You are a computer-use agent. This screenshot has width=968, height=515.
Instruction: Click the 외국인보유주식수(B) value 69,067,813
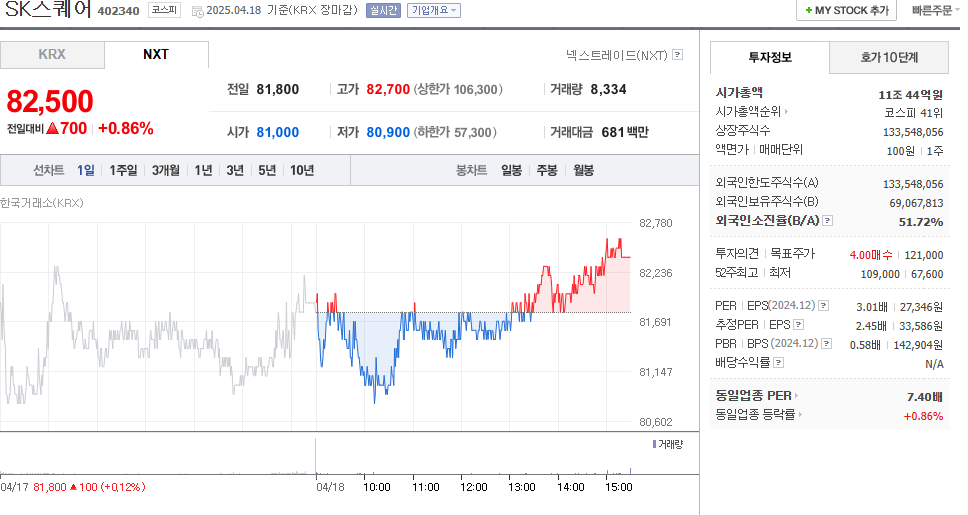916,203
